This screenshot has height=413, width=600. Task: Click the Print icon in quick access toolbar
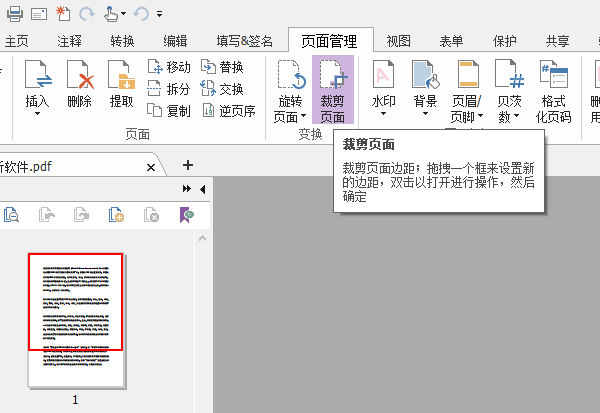15,14
